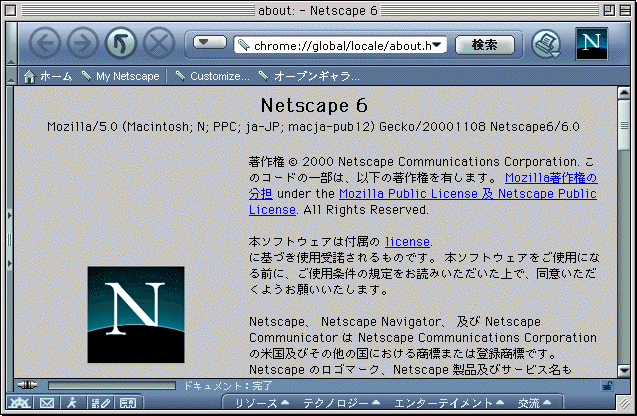Screen dimensions: 637x416
Task: Click the bookmark tag icon inside the URL field
Action: coord(244,45)
